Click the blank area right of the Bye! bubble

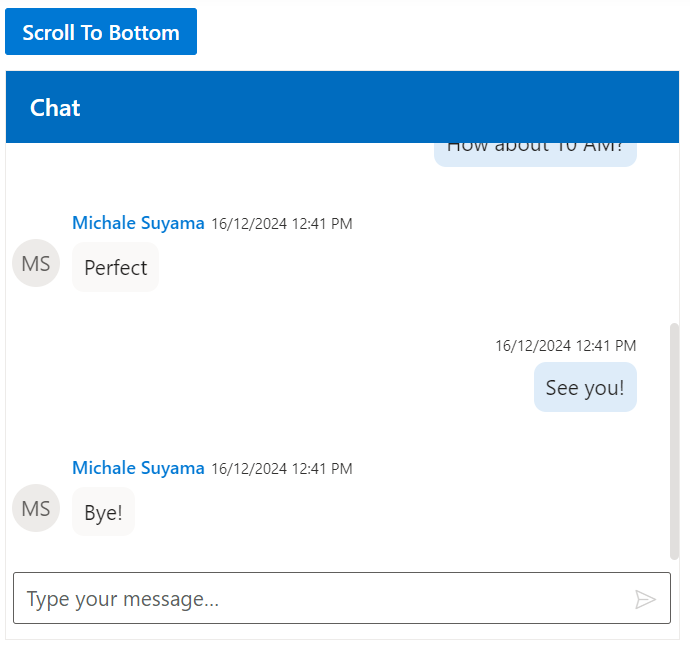[400, 513]
